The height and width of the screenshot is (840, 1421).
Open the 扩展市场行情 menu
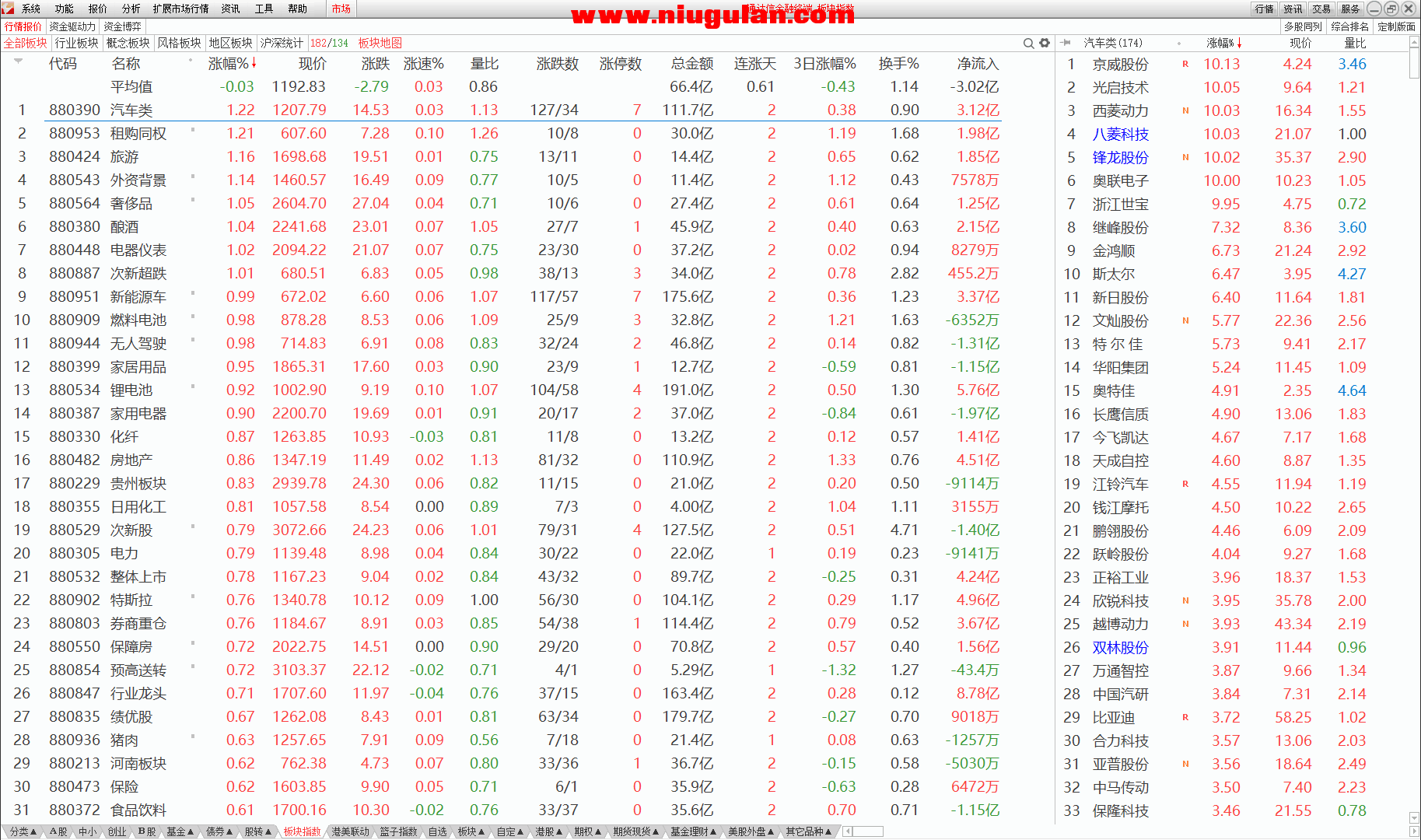coord(181,9)
